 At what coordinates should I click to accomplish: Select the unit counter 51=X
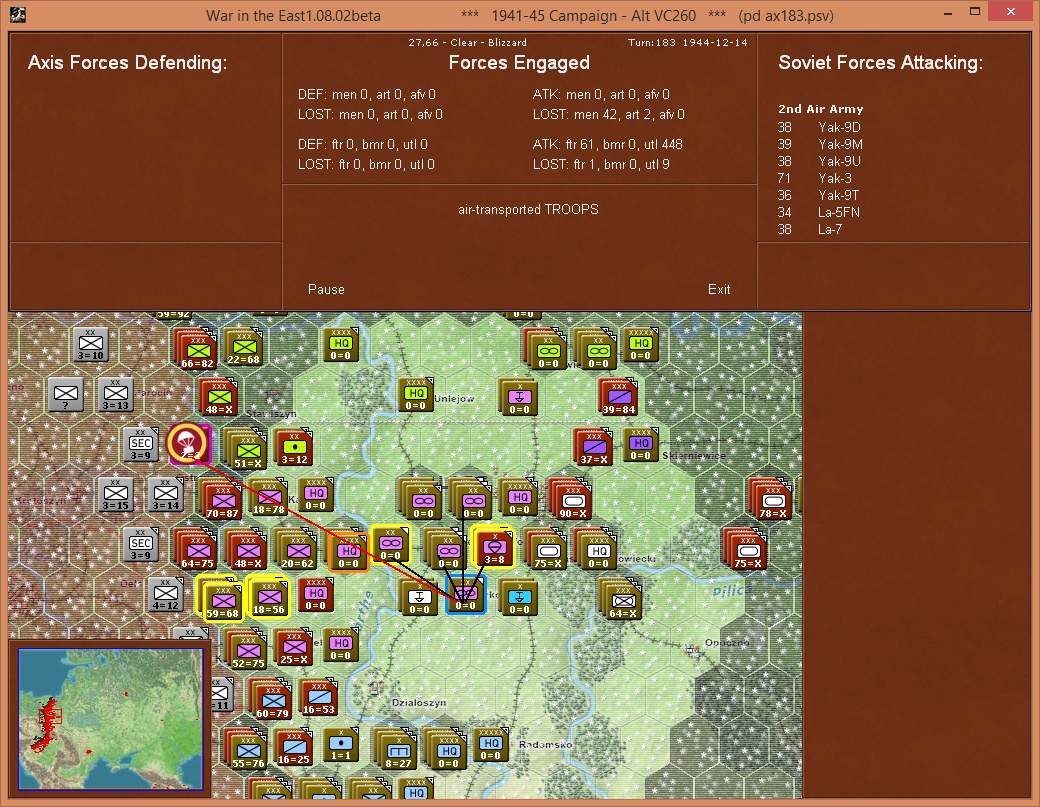click(x=247, y=451)
